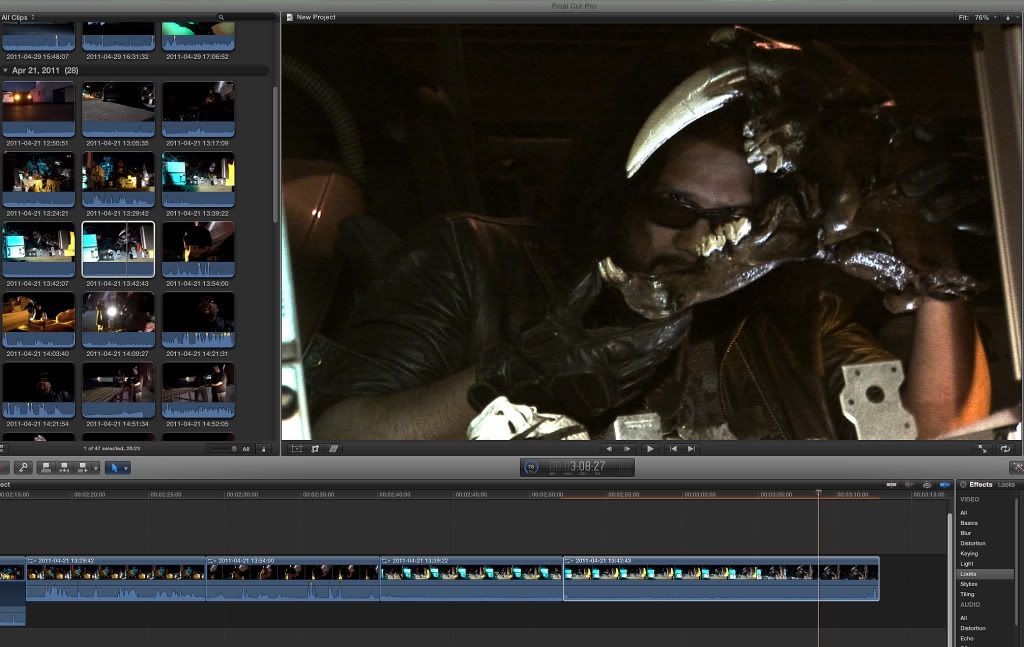Click the timeline playhead marker

(x=818, y=492)
